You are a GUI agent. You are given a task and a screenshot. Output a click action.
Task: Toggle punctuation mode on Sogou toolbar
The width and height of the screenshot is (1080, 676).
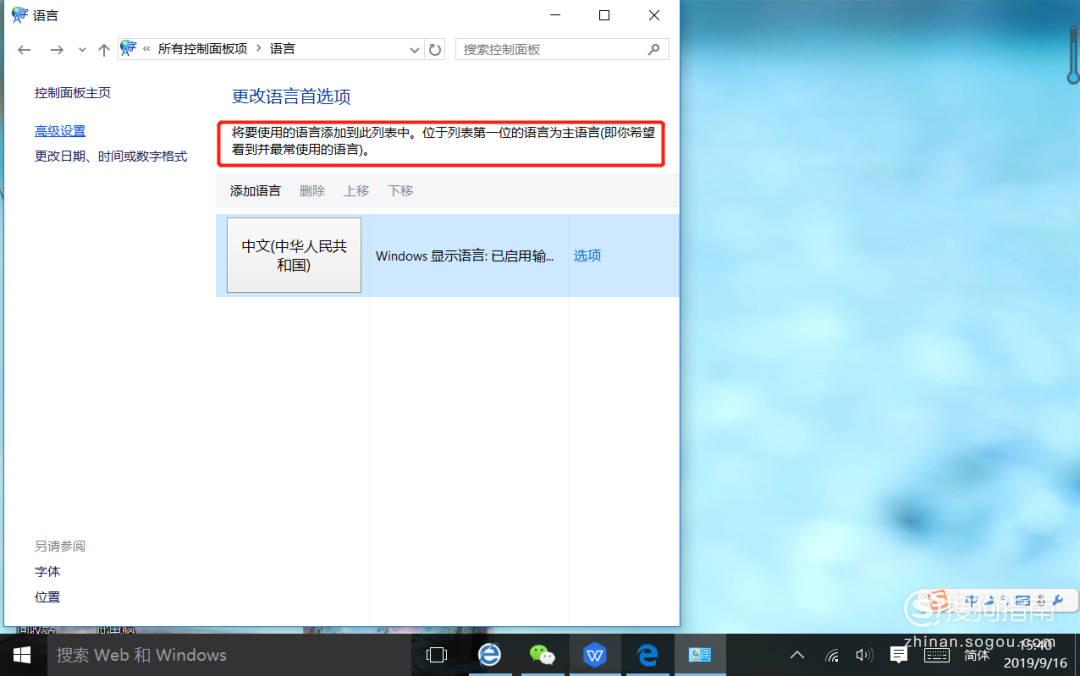1005,601
